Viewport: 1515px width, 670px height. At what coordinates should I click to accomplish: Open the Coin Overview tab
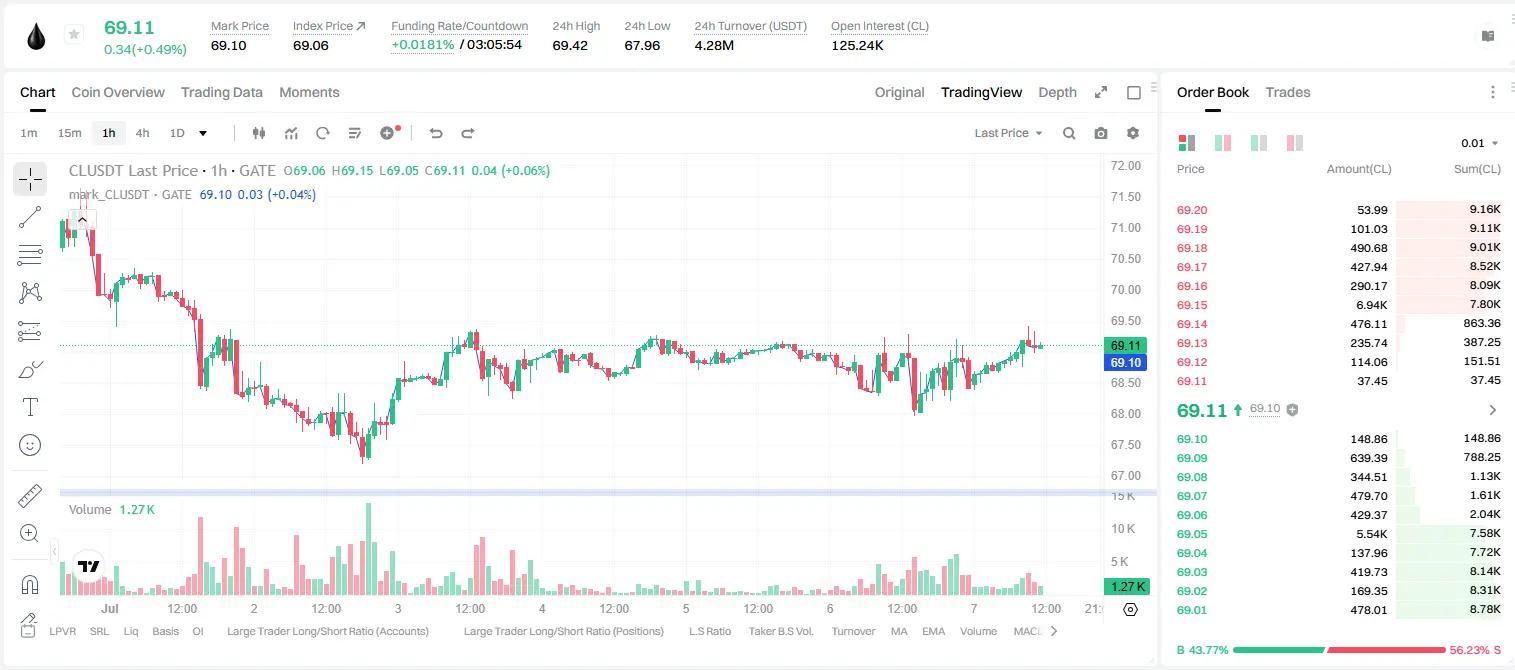pos(118,92)
